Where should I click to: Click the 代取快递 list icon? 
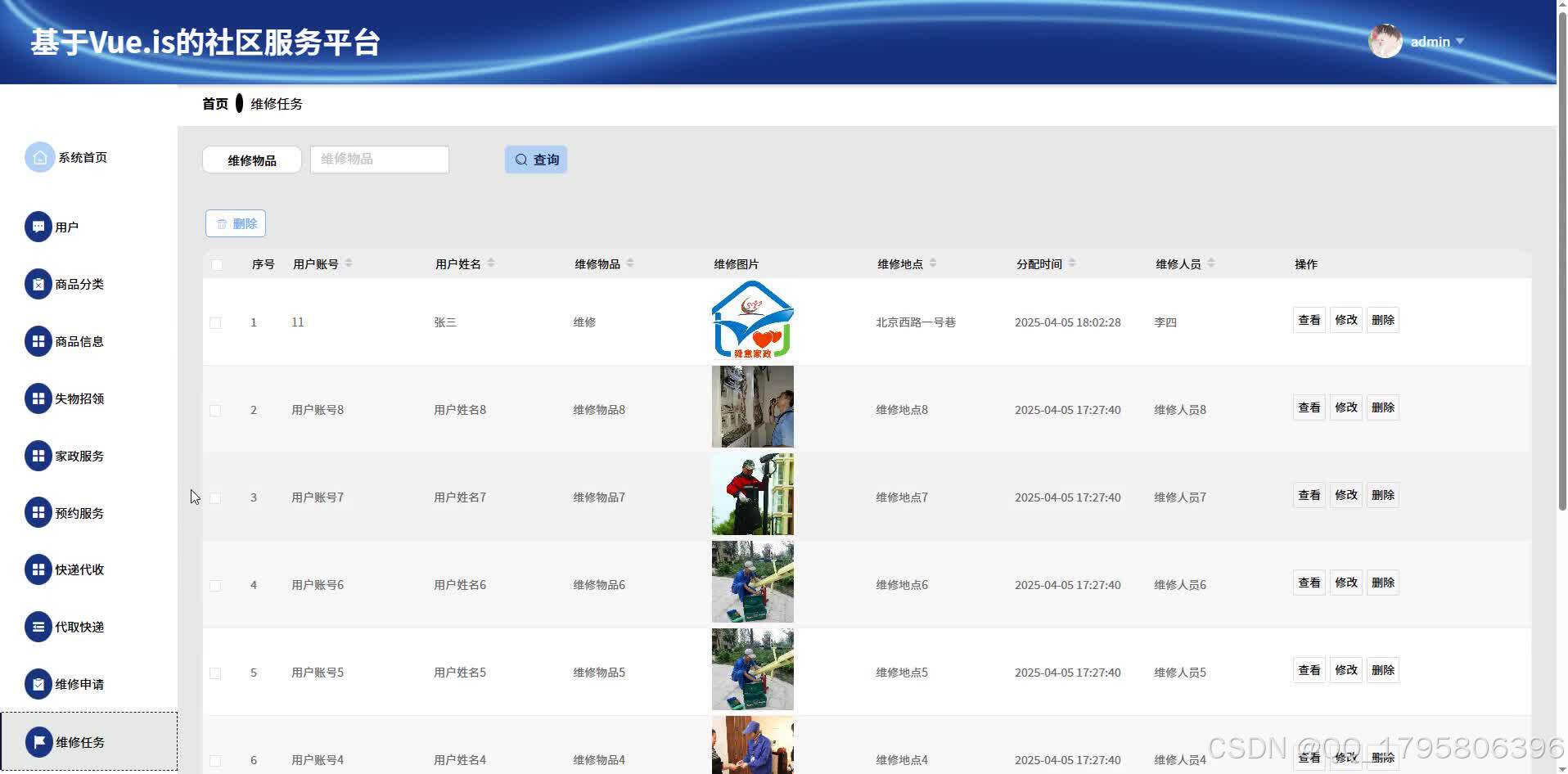pyautogui.click(x=38, y=627)
